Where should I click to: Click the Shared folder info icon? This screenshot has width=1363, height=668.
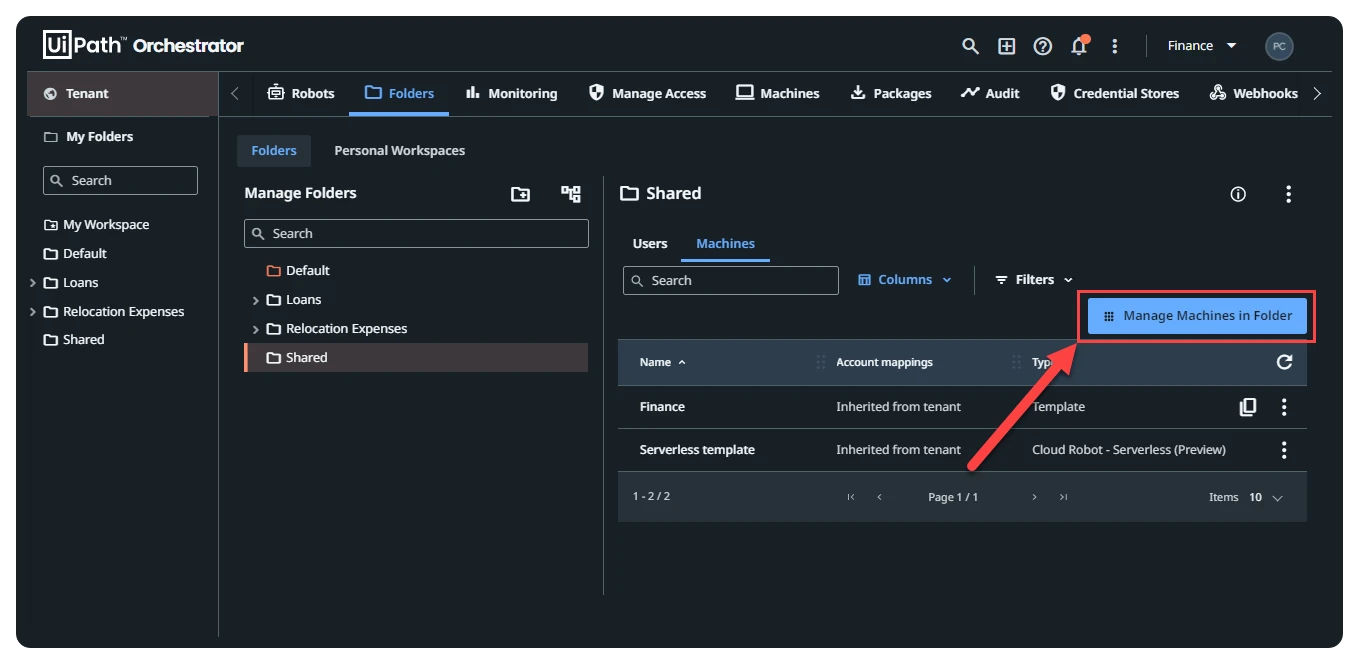[1238, 194]
